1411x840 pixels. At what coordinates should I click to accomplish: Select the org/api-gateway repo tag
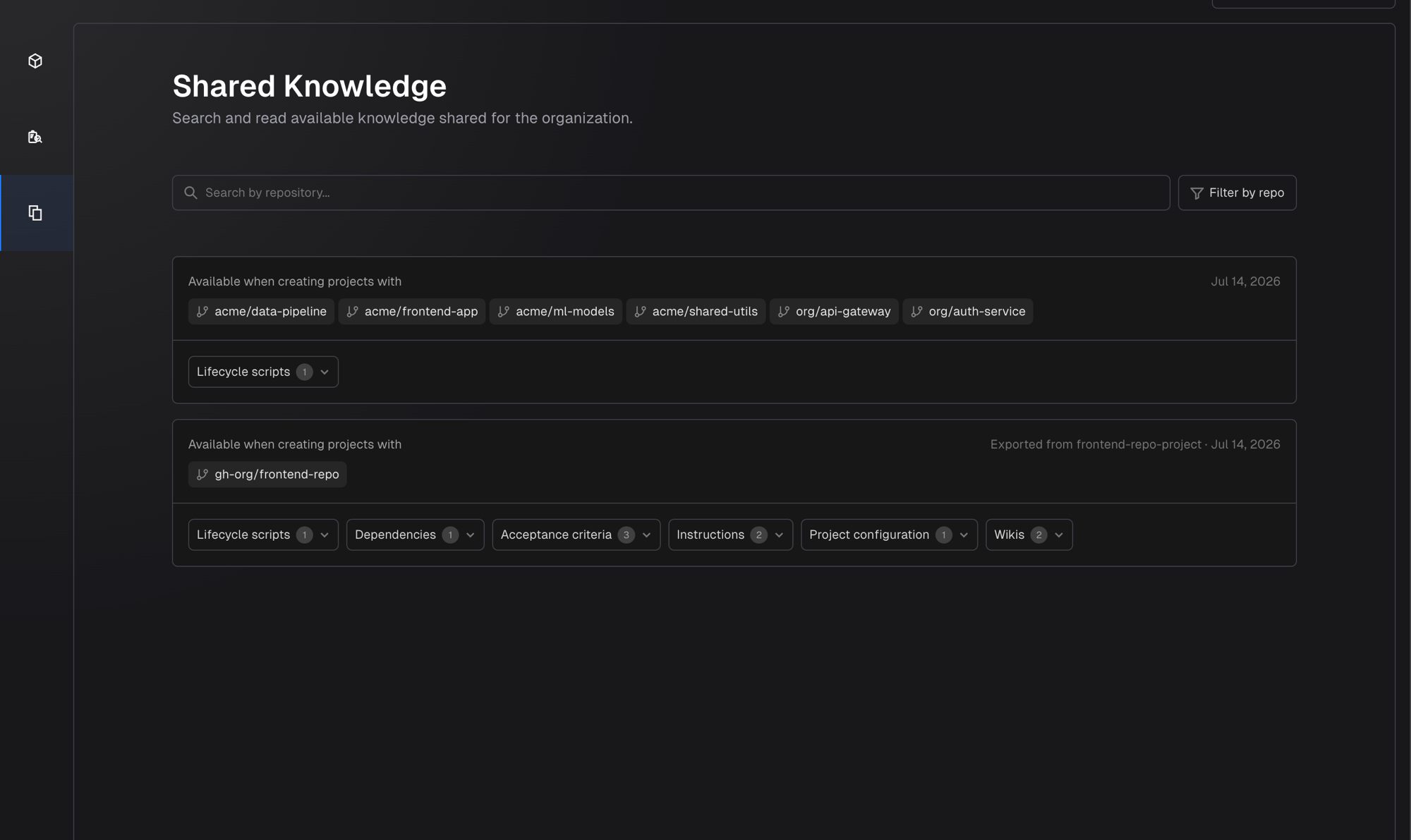point(834,312)
